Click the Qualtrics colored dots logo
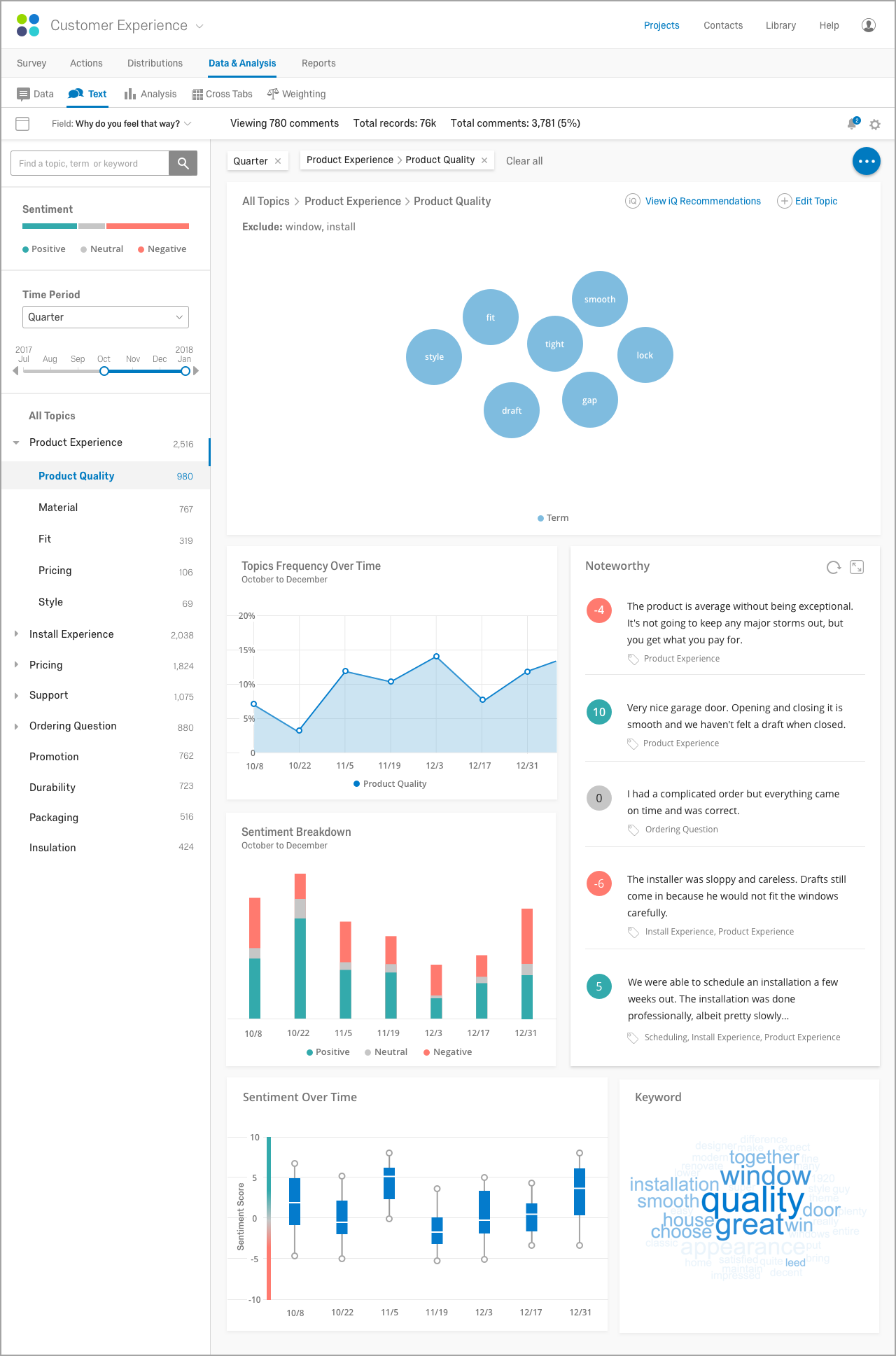896x1356 pixels. [x=28, y=25]
